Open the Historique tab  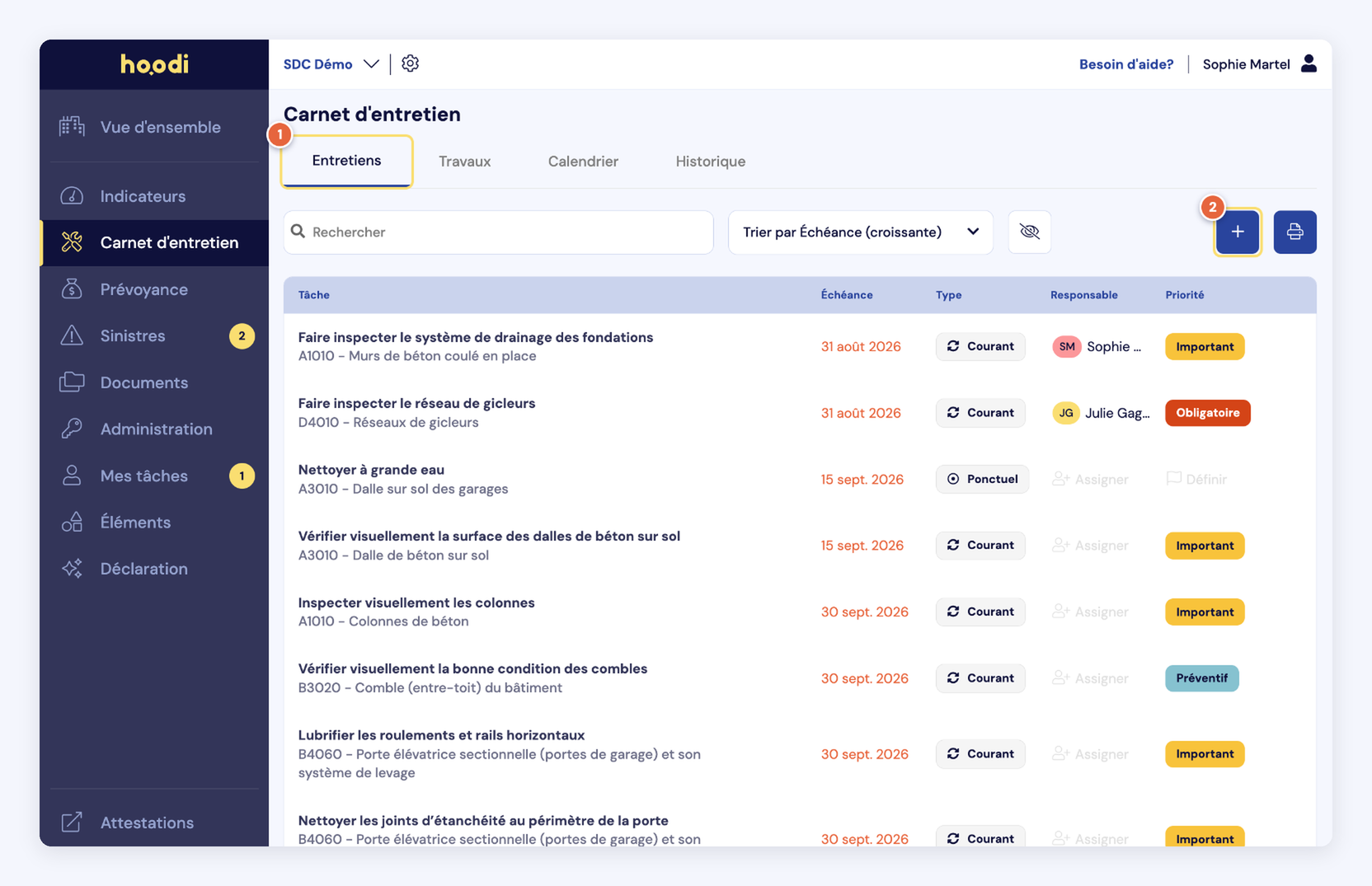[x=711, y=162]
